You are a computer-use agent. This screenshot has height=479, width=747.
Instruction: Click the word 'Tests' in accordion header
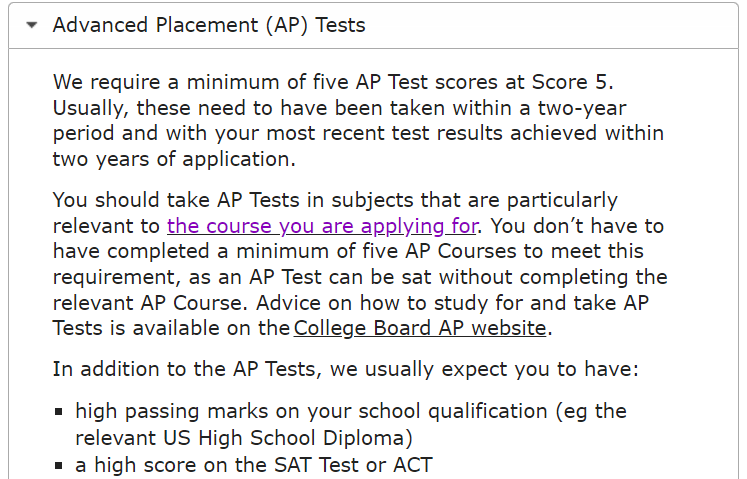click(340, 25)
